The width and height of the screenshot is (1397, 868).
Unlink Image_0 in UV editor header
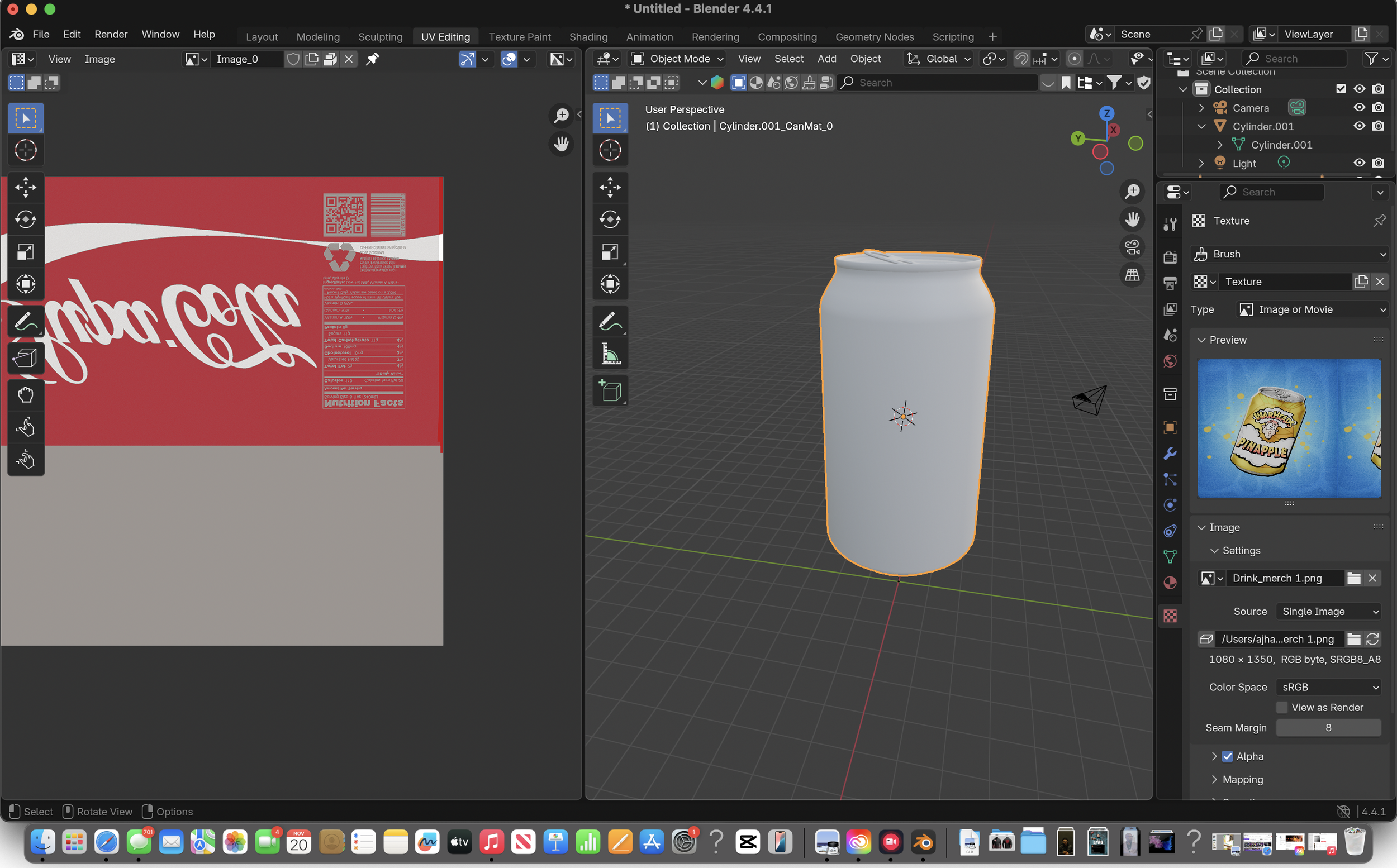349,59
